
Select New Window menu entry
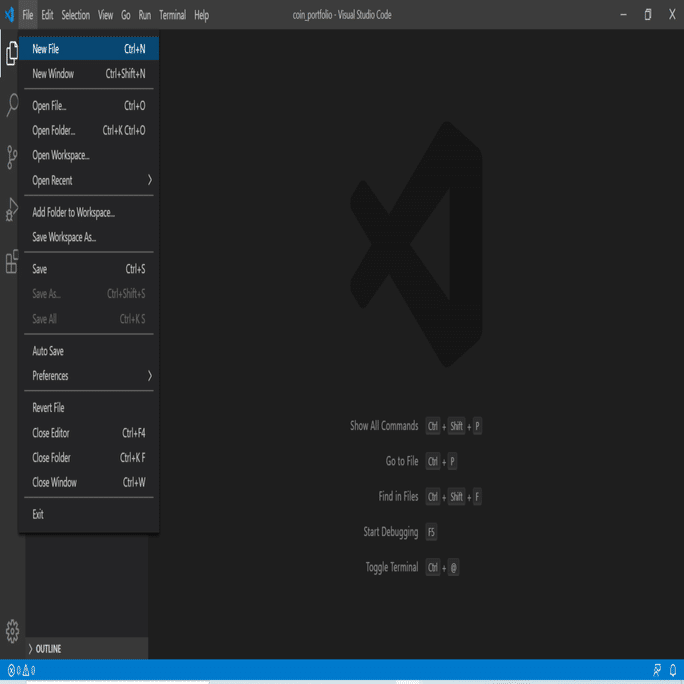coord(89,74)
